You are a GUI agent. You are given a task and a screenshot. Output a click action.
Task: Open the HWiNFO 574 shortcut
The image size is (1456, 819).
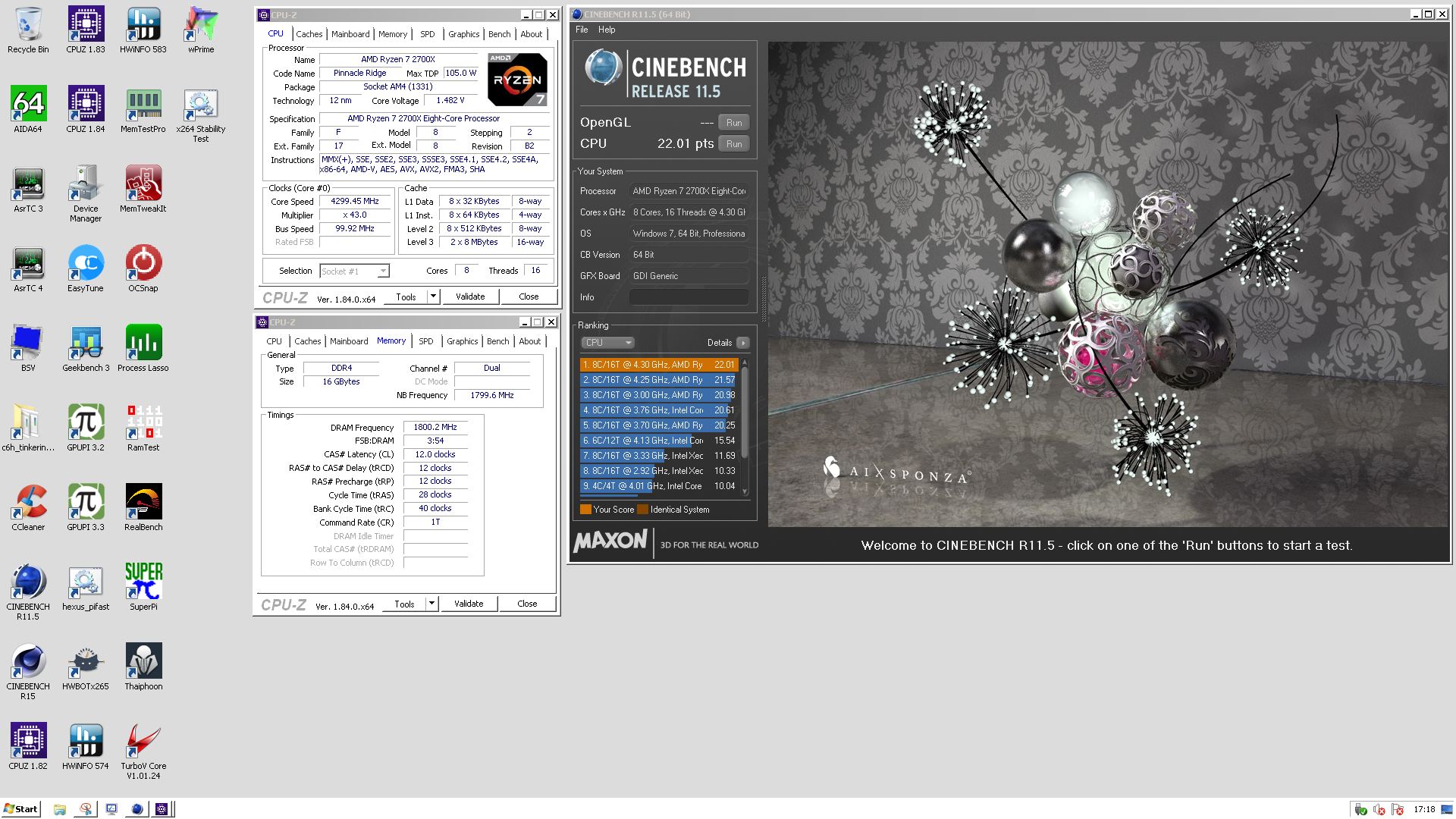[86, 747]
